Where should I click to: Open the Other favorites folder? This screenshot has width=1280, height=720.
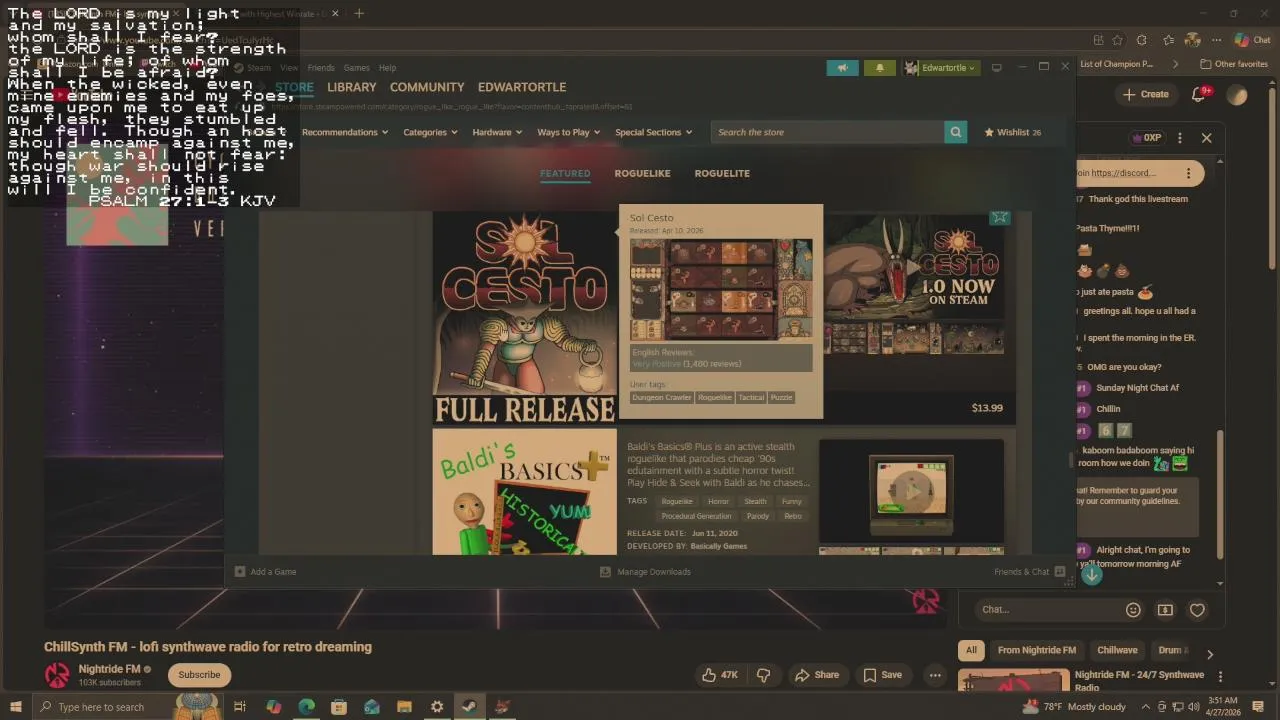coord(1234,64)
